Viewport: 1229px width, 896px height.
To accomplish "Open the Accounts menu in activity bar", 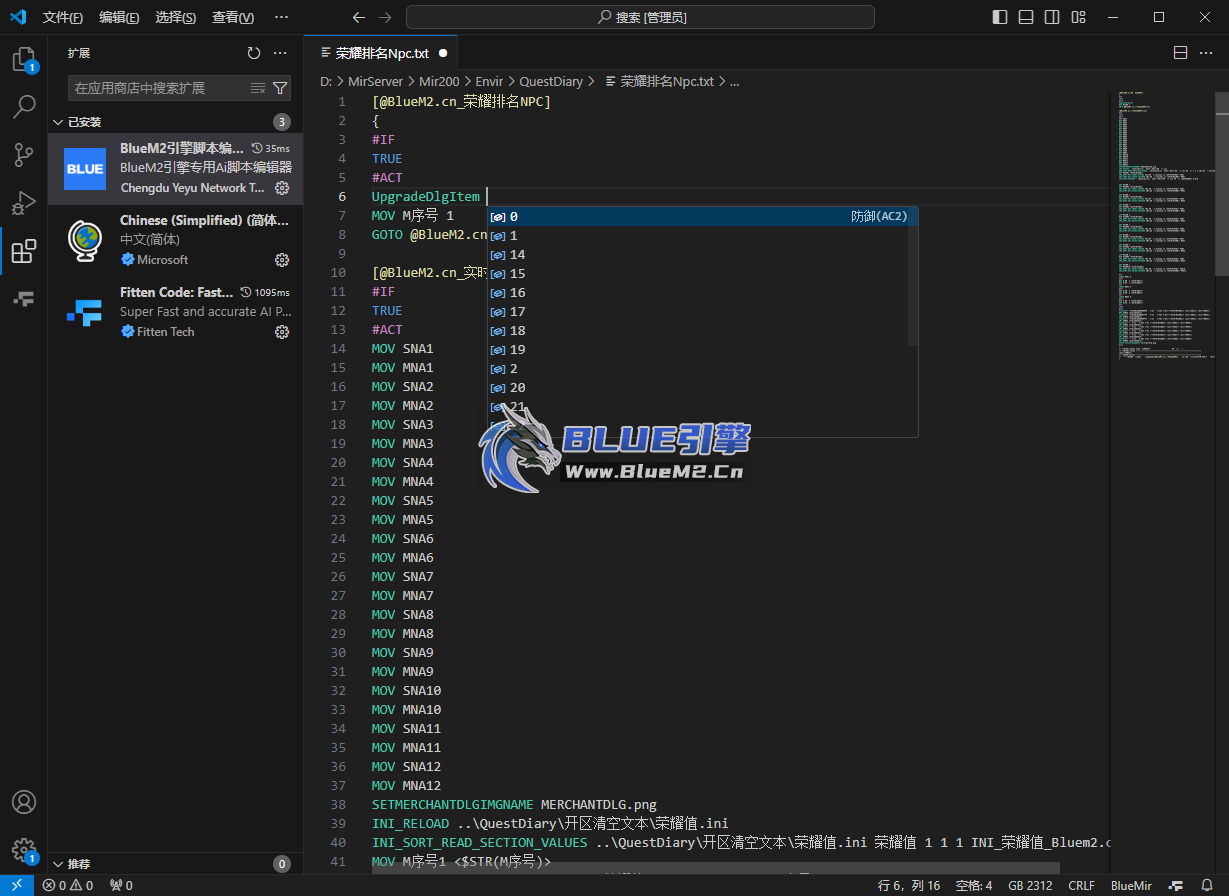I will [x=24, y=802].
